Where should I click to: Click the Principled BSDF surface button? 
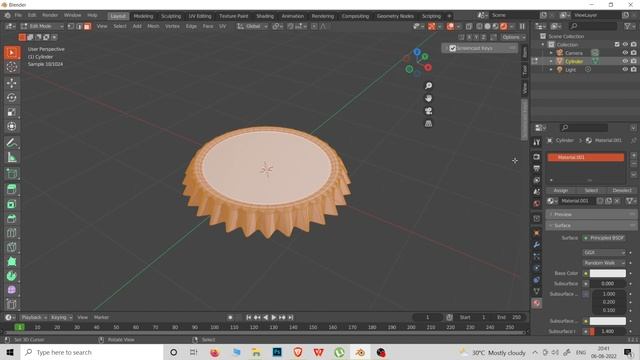pyautogui.click(x=604, y=238)
